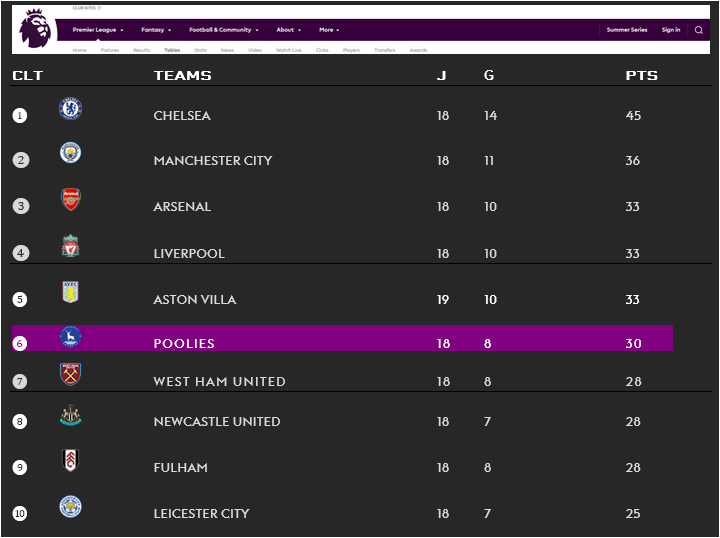Open the Football & Community dropdown
This screenshot has width=720, height=538.
coord(224,30)
